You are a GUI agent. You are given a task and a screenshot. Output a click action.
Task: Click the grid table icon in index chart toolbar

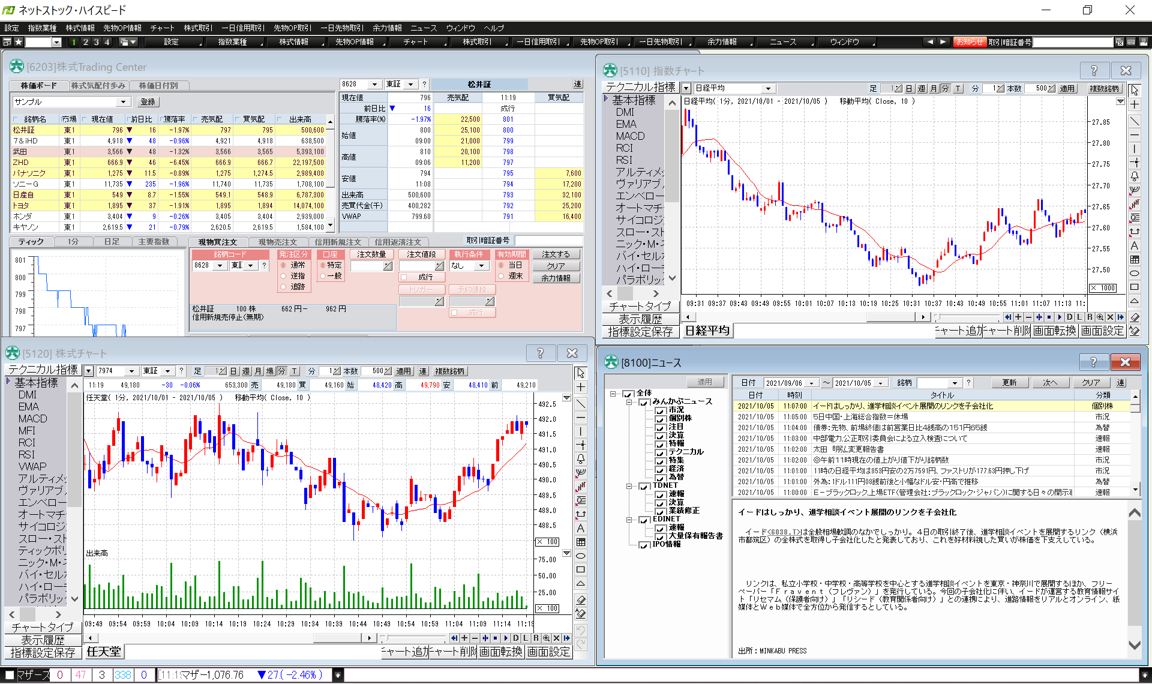pos(1135,259)
